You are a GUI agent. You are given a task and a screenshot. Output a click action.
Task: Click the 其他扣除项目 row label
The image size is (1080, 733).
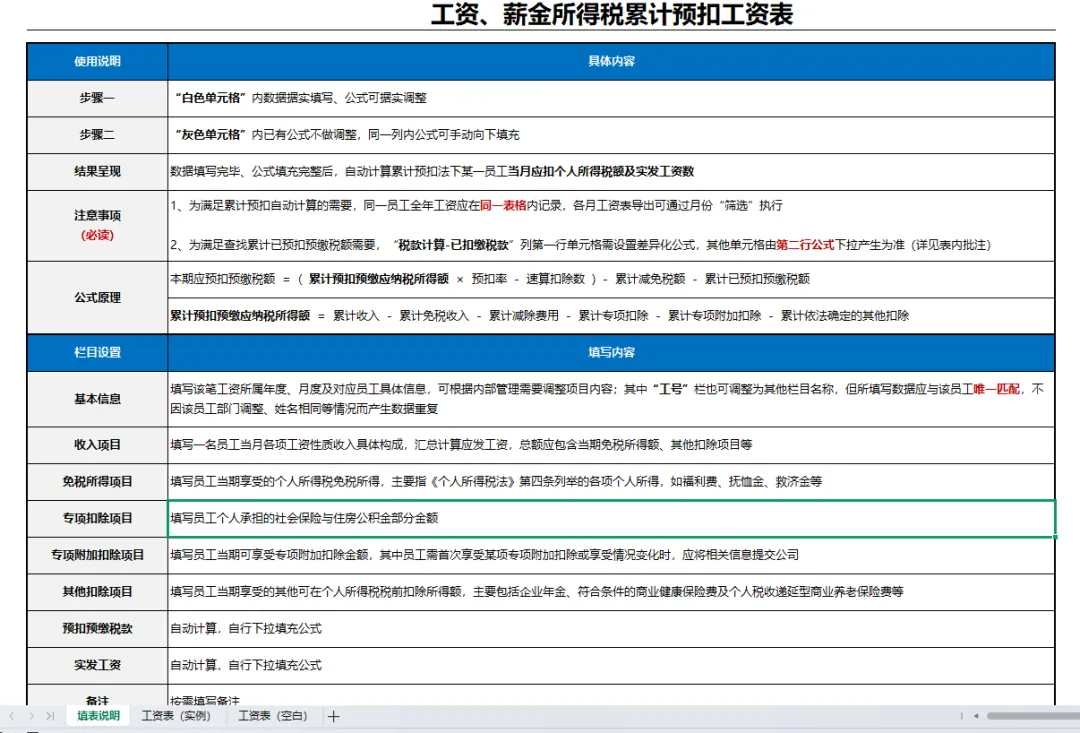[97, 592]
